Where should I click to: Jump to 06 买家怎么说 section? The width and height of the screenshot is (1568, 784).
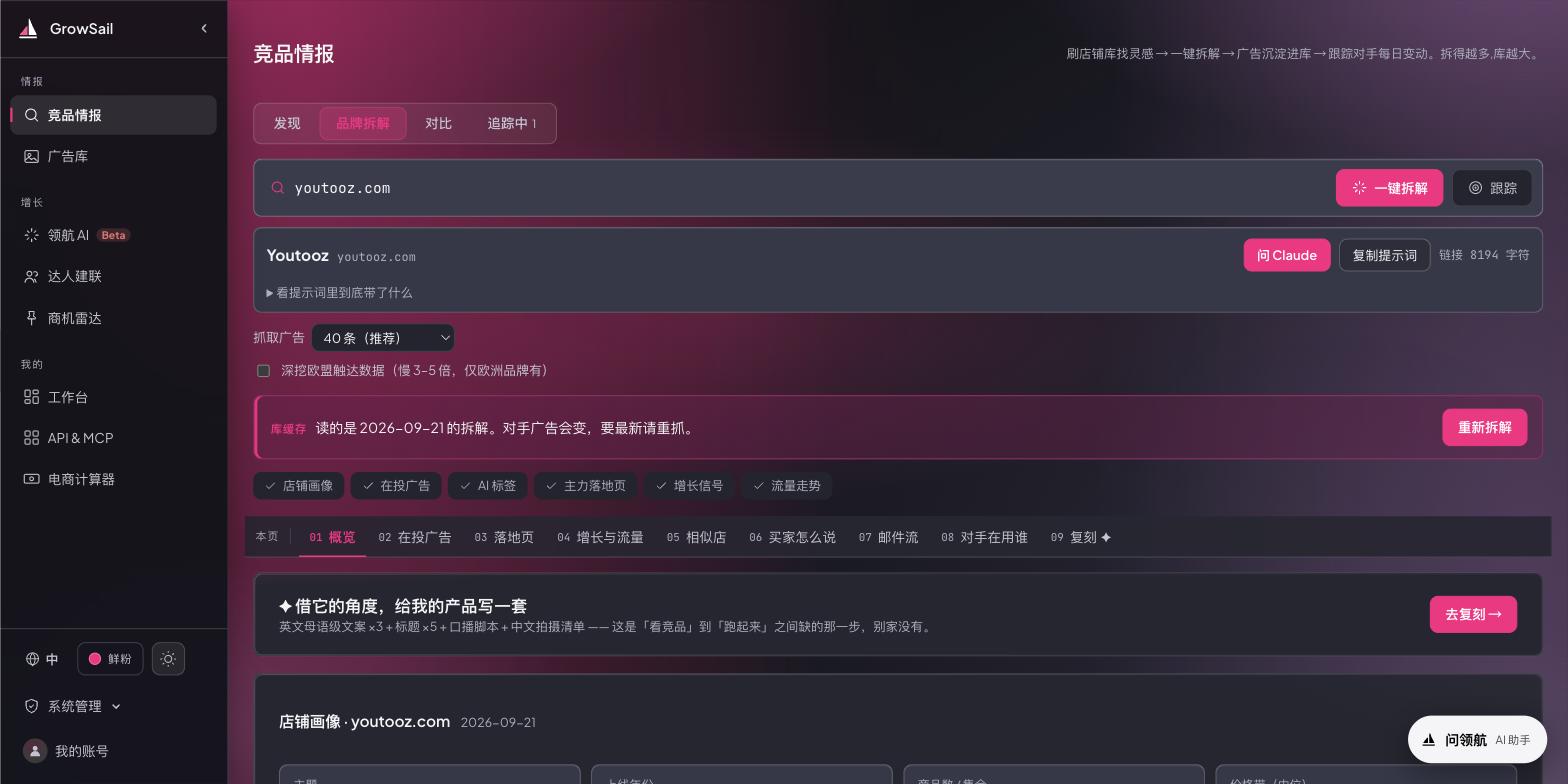click(793, 537)
